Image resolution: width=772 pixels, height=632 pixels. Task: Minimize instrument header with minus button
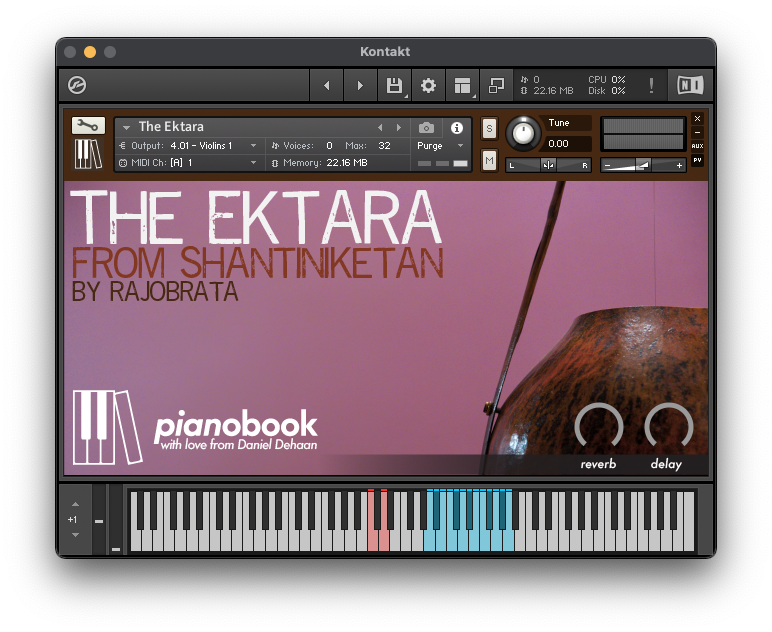[x=697, y=132]
